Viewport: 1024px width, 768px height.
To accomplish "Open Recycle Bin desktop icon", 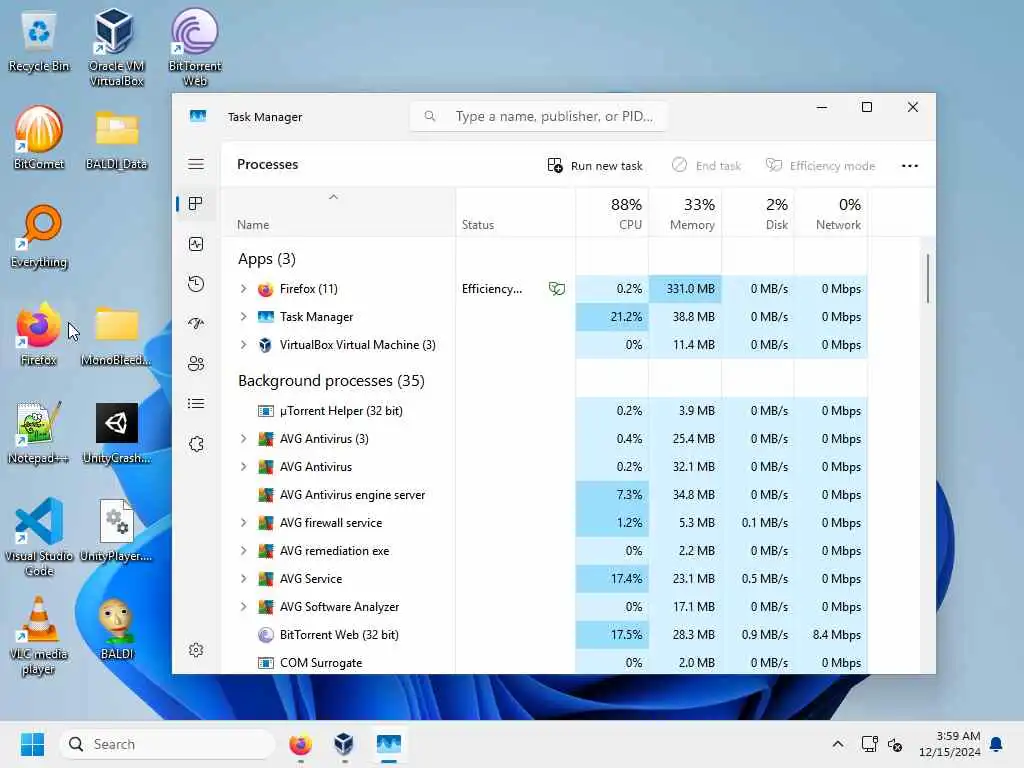I will click(39, 42).
